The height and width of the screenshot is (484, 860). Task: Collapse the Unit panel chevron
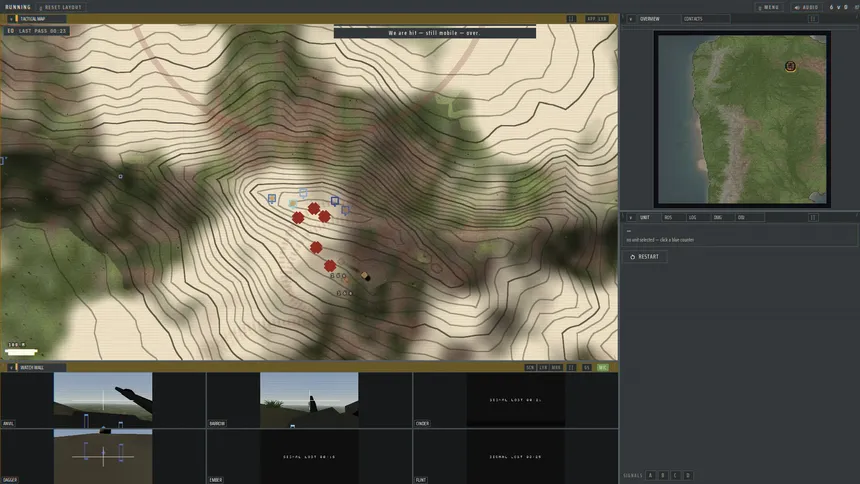[x=631, y=217]
